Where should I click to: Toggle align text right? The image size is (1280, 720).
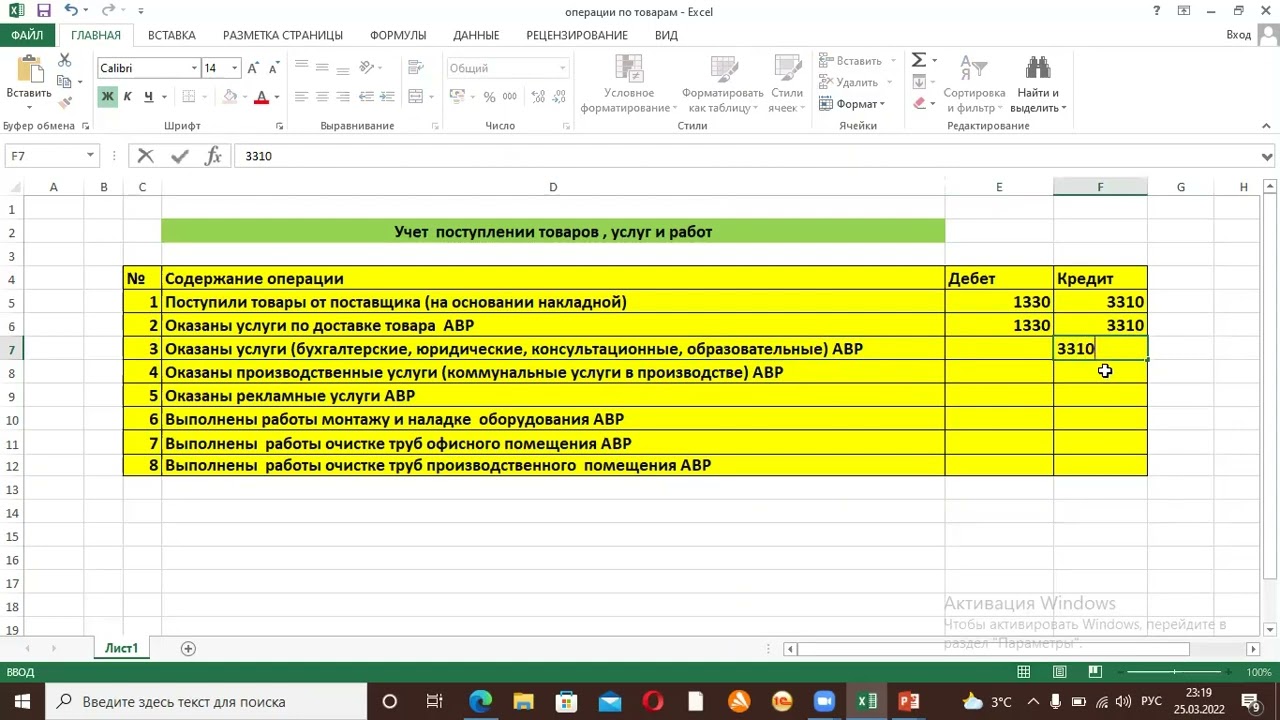point(343,97)
